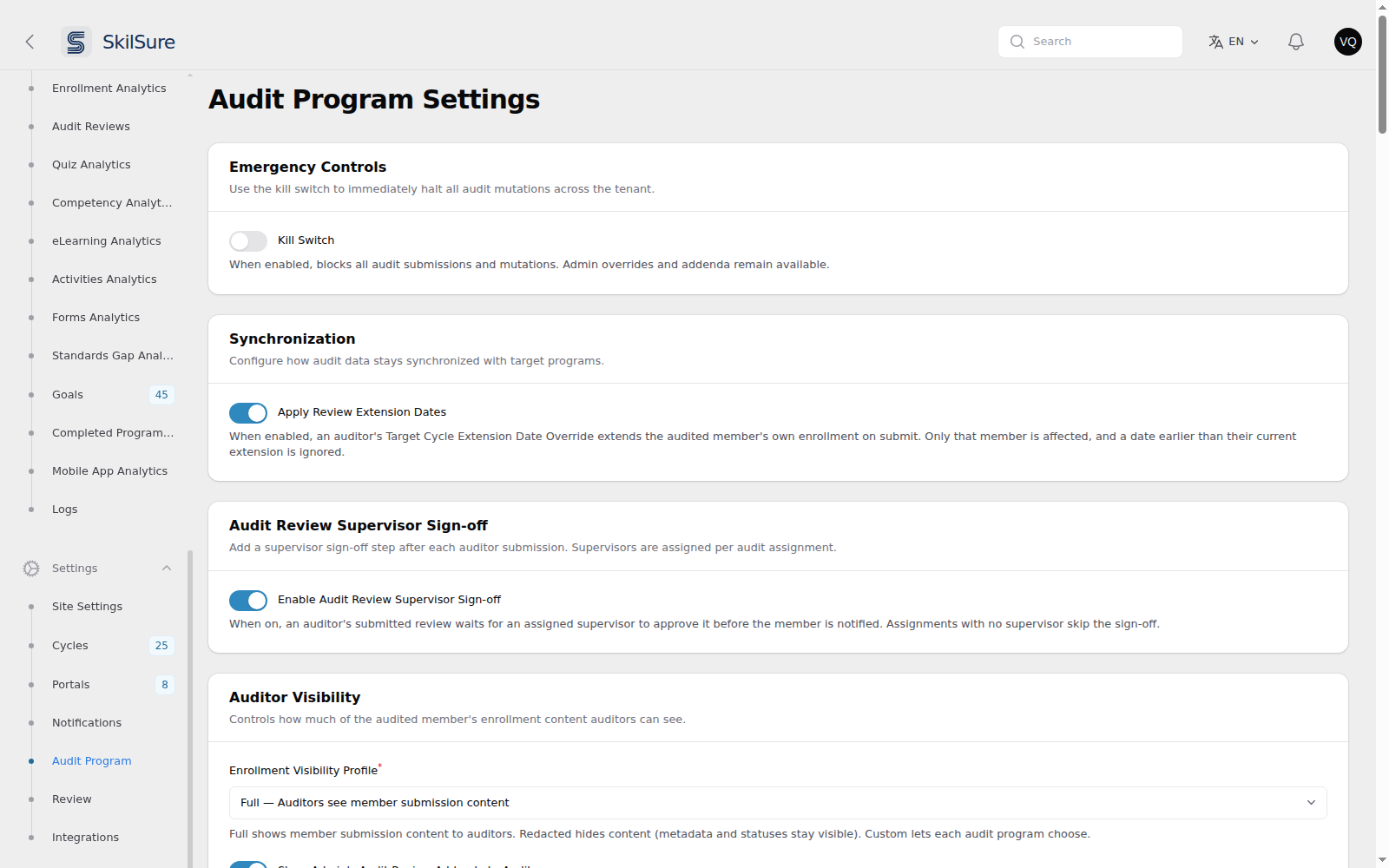This screenshot has width=1389, height=868.
Task: Click the Synchronization heading
Action: [x=292, y=339]
